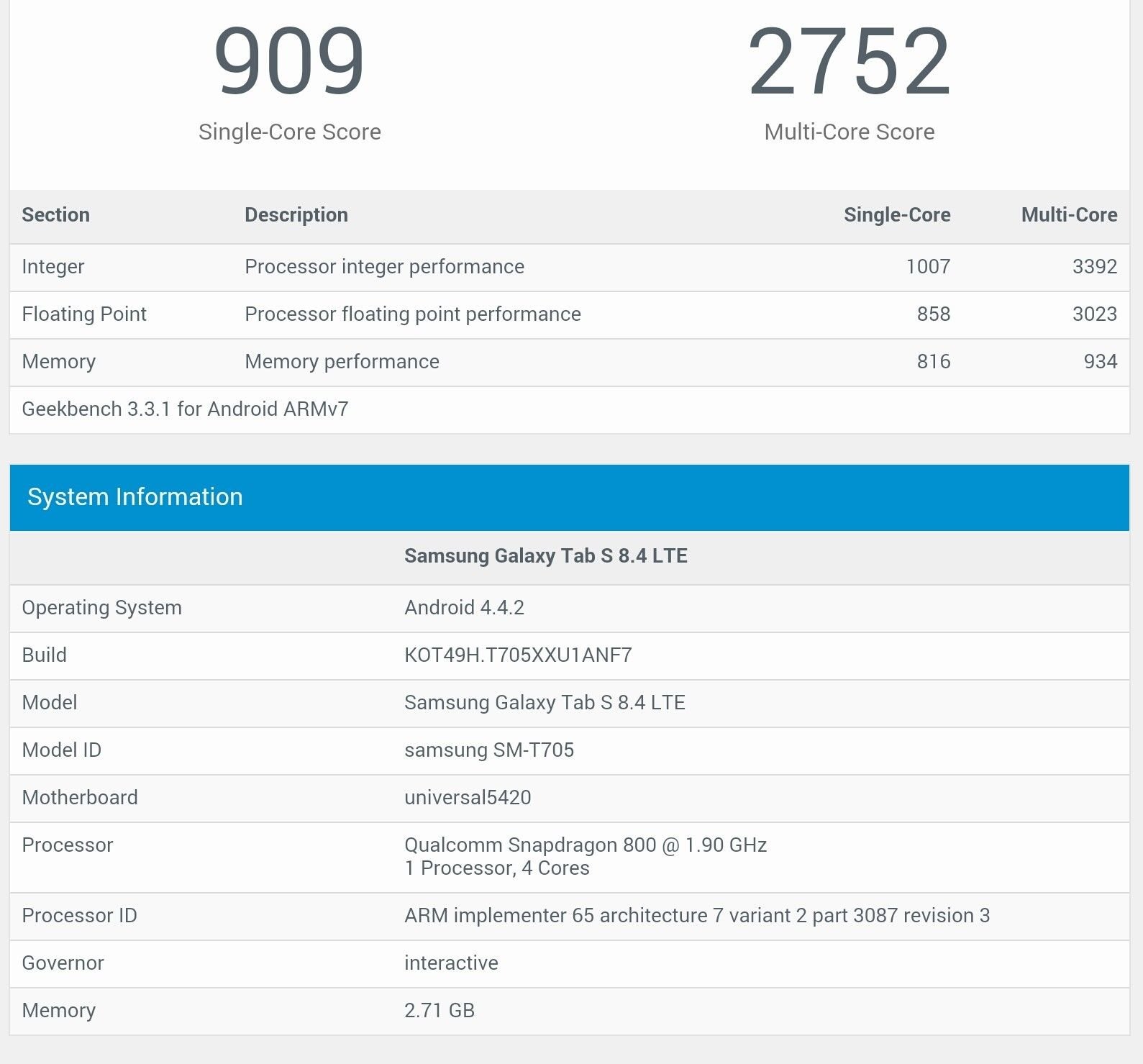Click the Multi-Core Score label
The image size is (1143, 1064).
(x=850, y=132)
